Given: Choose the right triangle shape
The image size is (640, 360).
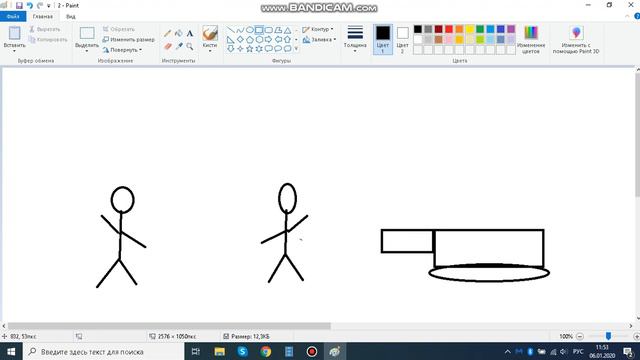Looking at the screenshot, I should click(231, 40).
